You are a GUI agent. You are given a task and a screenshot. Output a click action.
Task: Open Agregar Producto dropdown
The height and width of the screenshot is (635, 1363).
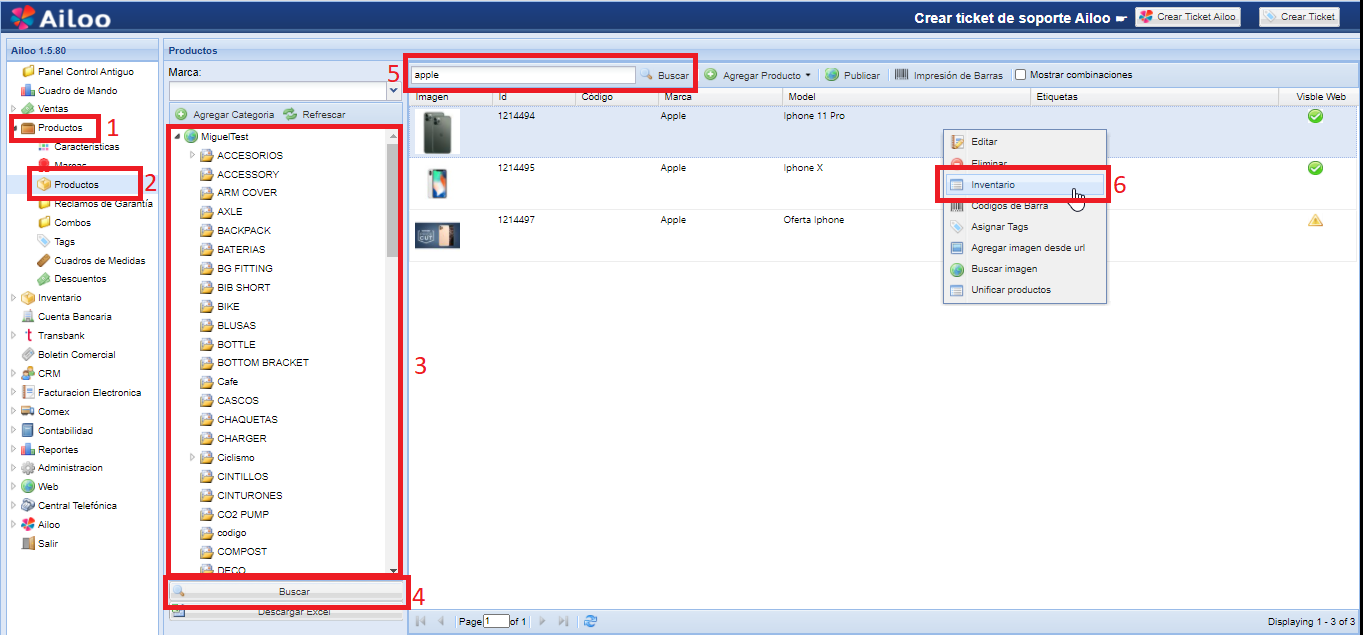click(758, 75)
